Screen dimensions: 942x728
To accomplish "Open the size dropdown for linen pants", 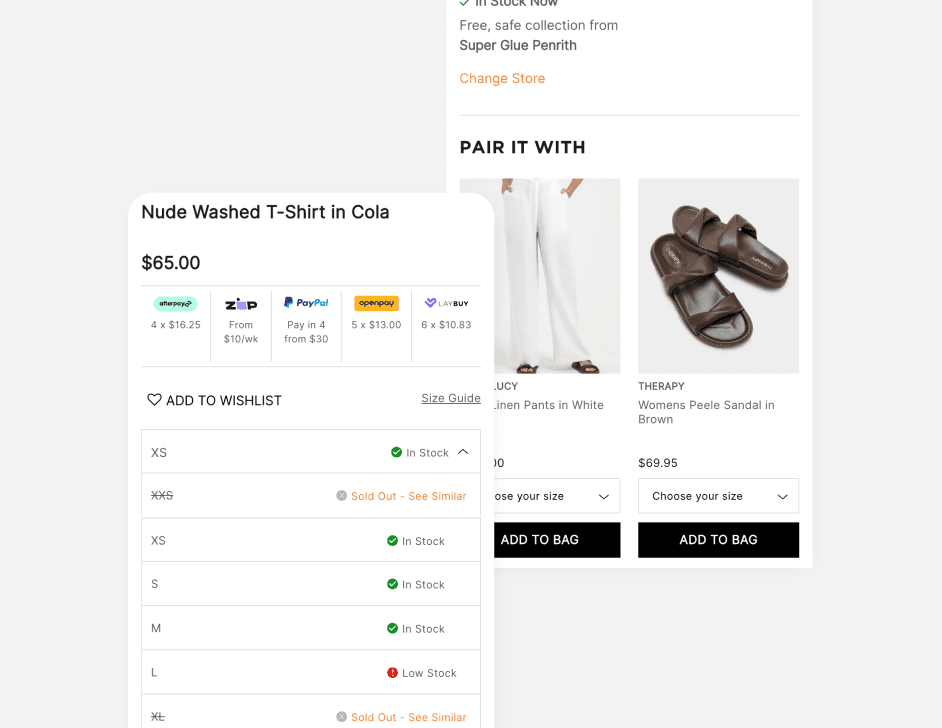I will pyautogui.click(x=557, y=496).
